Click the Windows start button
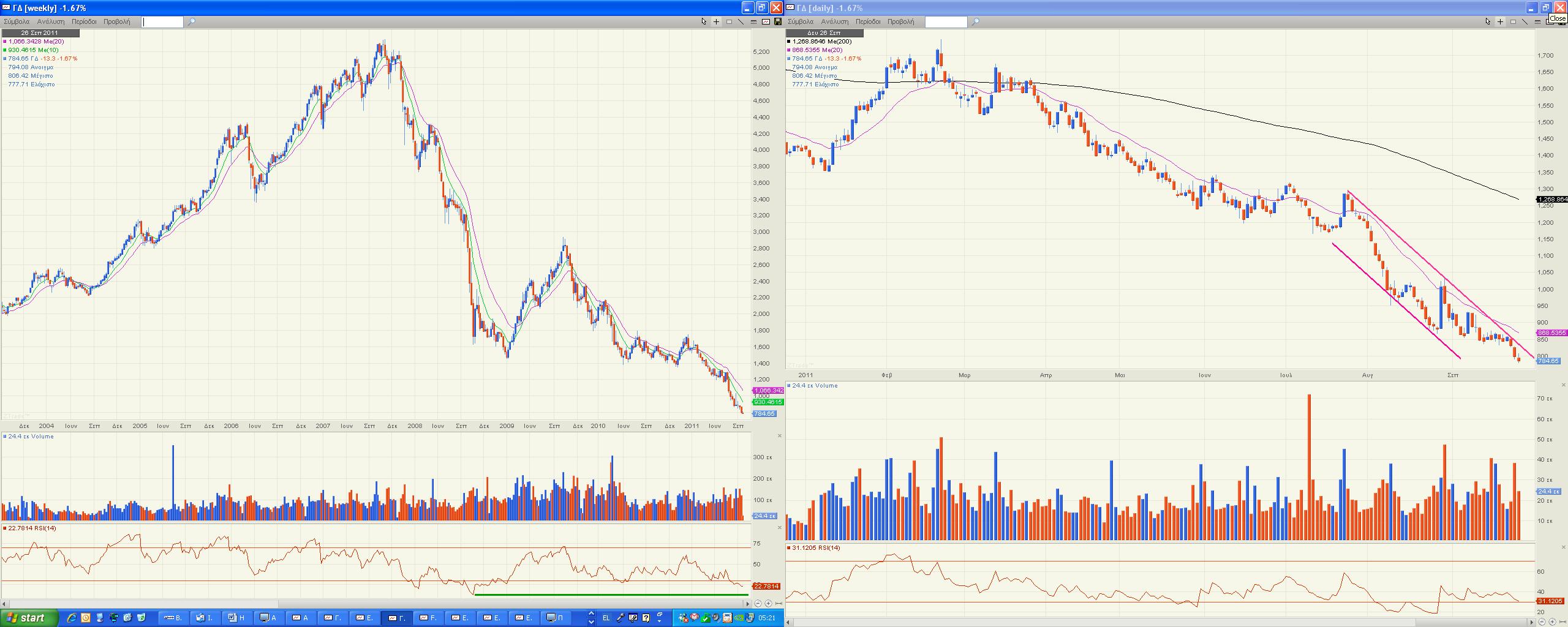Screen dimensions: 1568x627 click(29, 618)
